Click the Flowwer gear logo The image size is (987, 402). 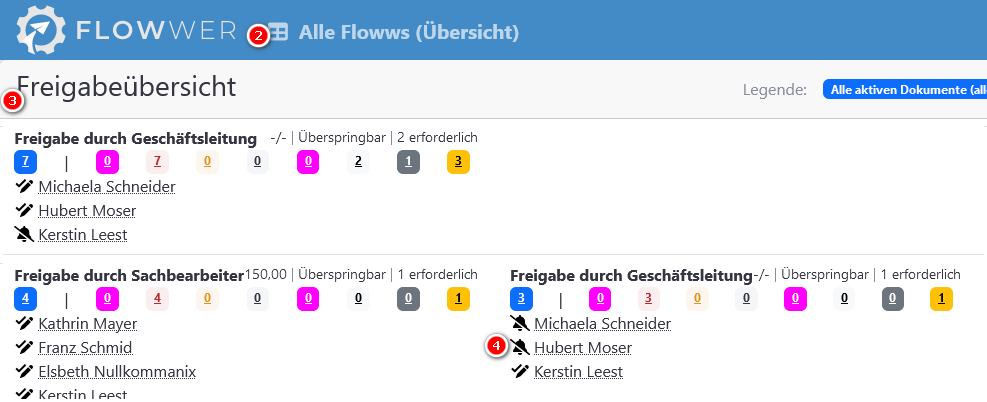point(41,30)
